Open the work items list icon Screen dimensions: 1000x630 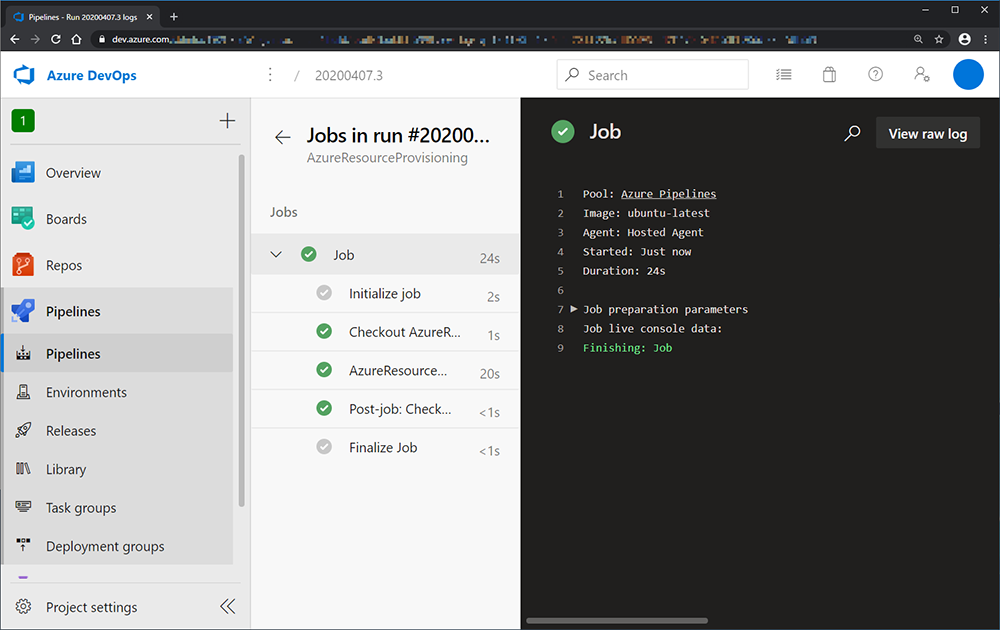(784, 75)
